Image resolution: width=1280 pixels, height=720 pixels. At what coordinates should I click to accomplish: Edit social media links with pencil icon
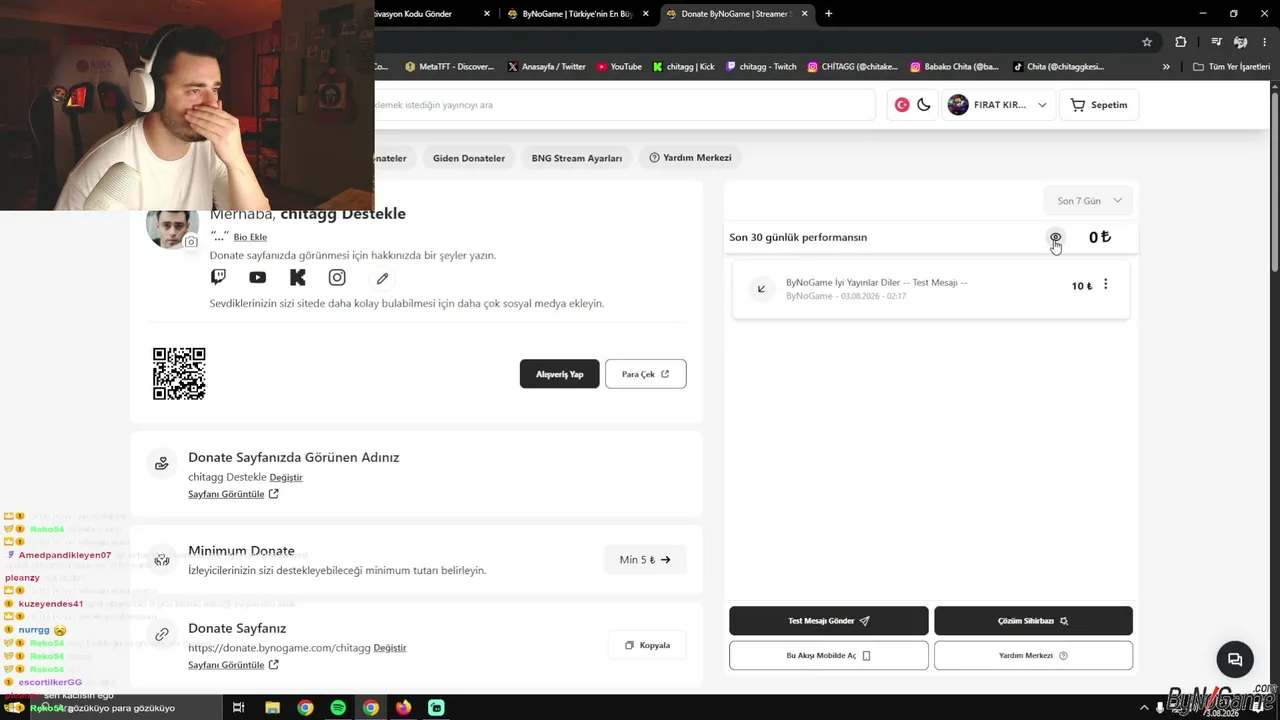point(382,278)
